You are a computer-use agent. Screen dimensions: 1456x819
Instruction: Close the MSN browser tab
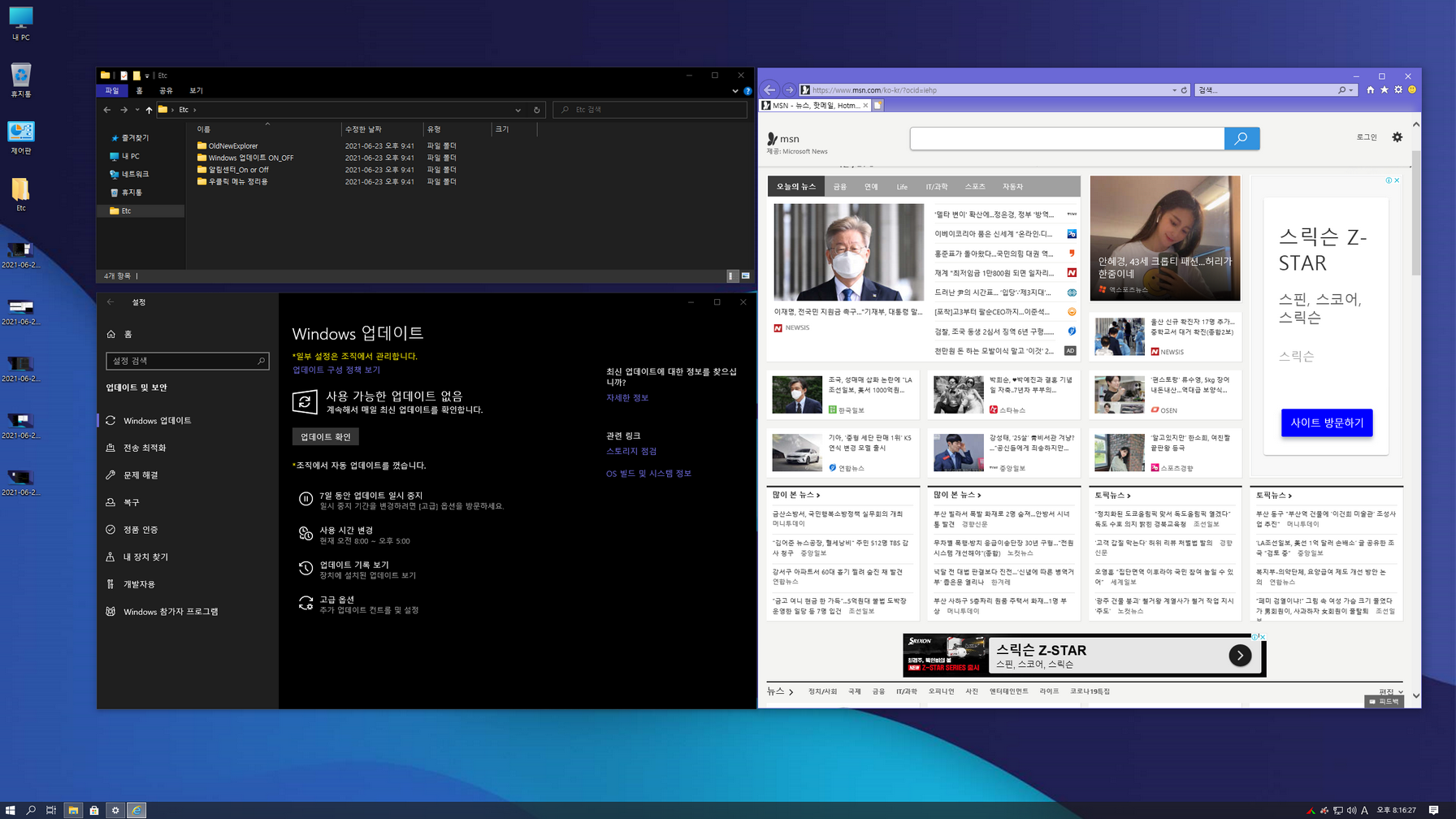pos(865,106)
